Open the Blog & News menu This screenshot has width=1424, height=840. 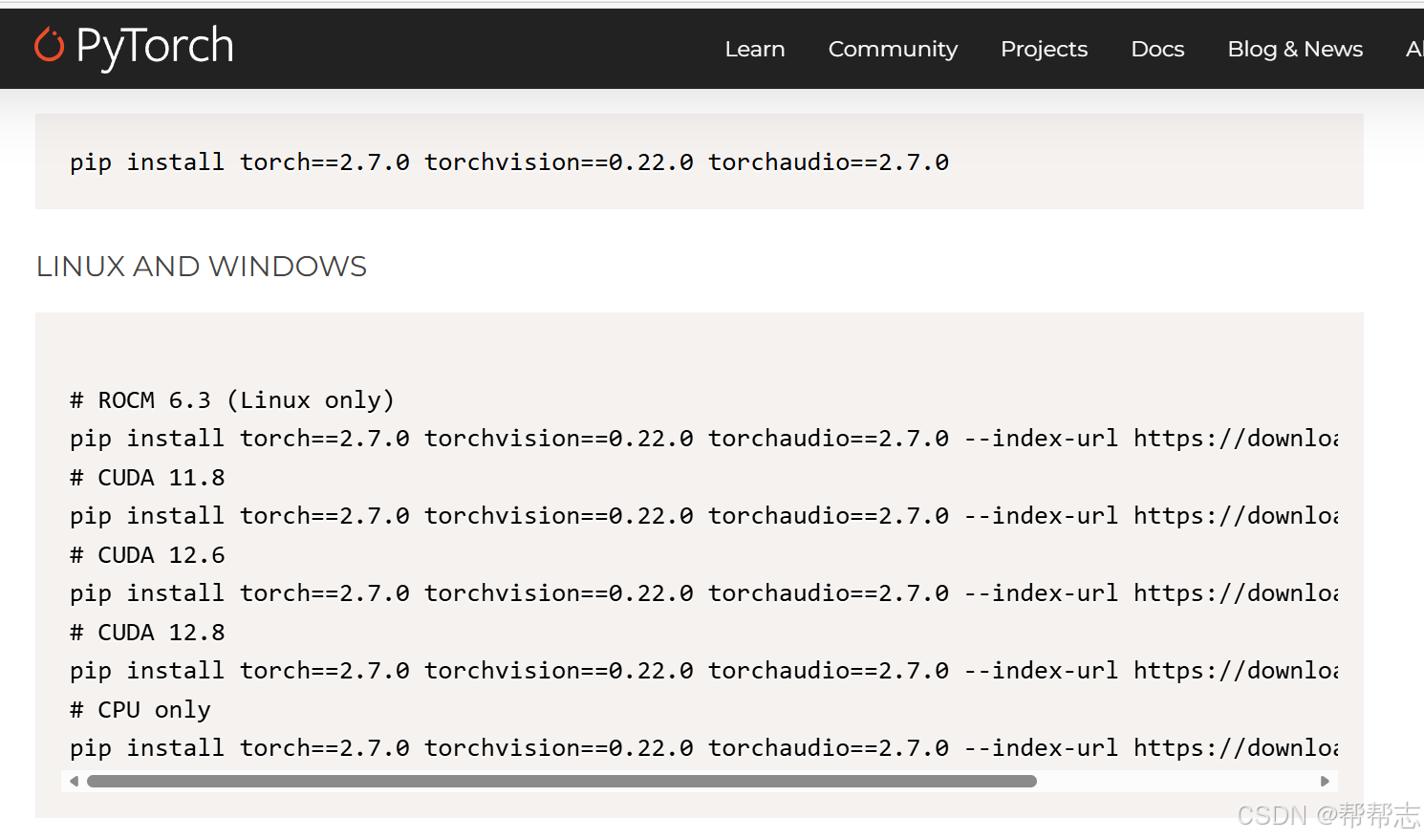point(1295,49)
